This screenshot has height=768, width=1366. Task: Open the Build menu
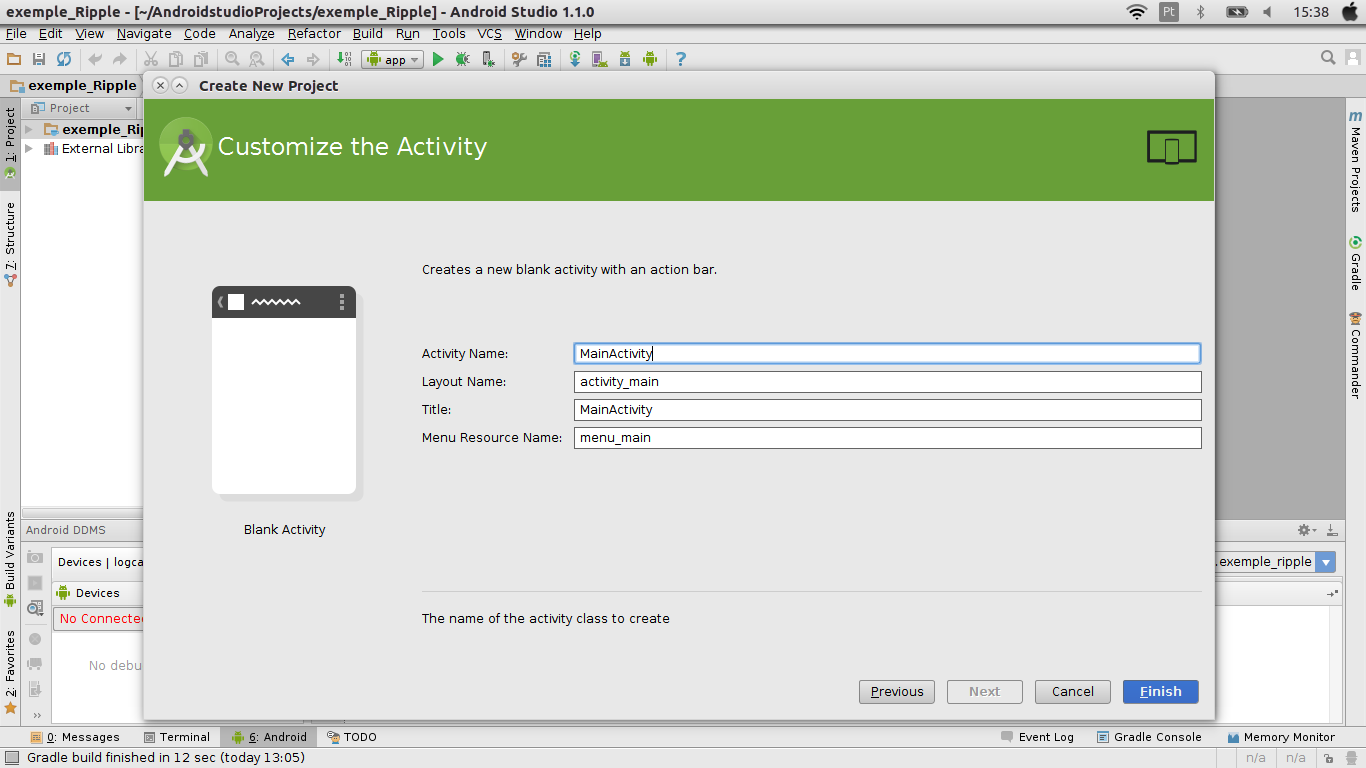tap(368, 33)
